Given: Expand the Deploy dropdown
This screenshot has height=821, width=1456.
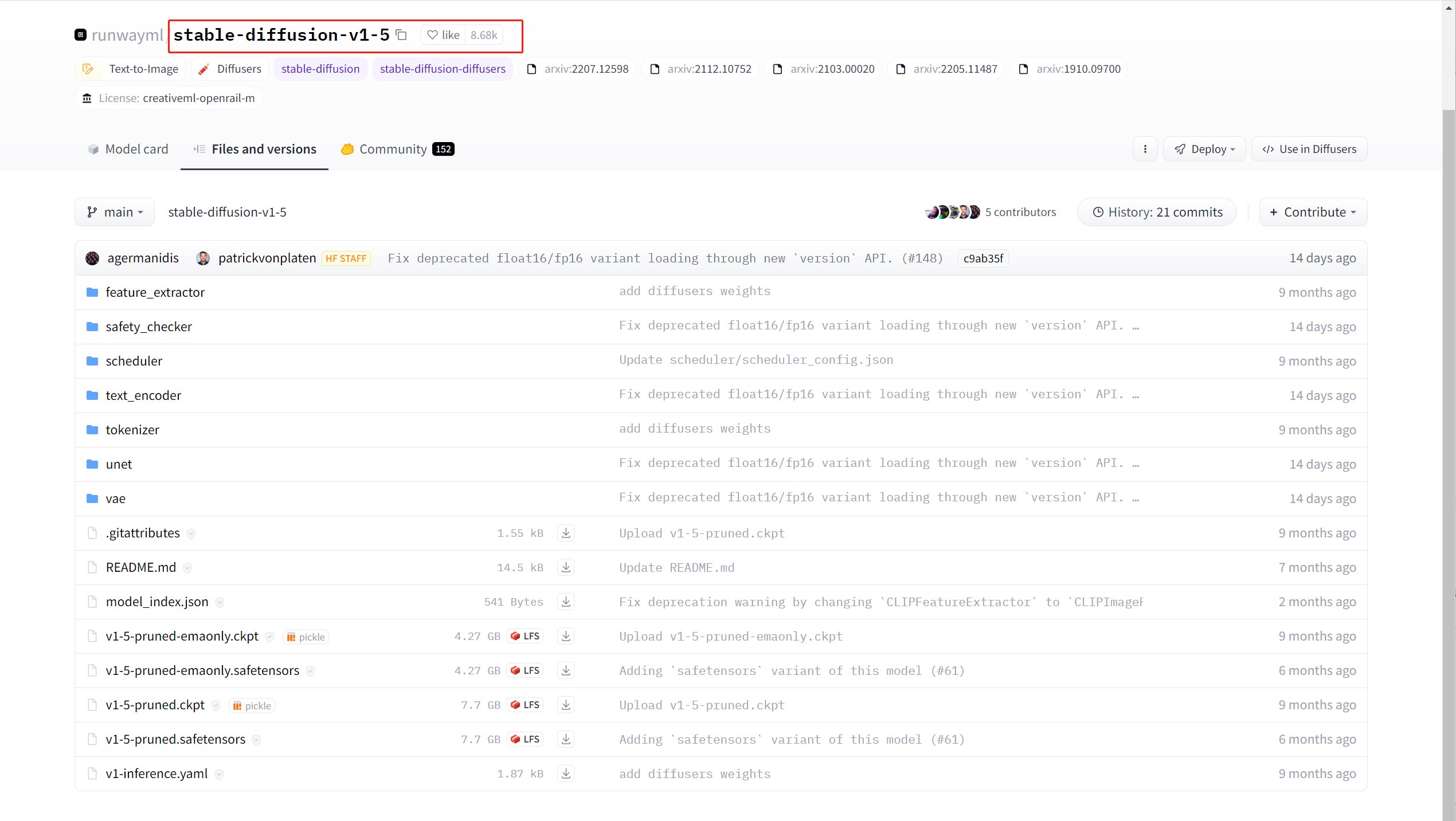Looking at the screenshot, I should point(1204,149).
